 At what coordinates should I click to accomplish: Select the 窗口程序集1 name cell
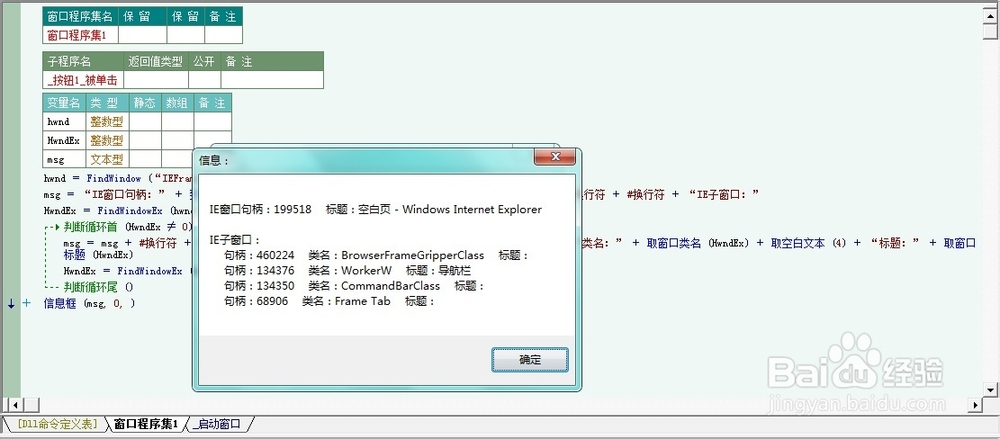tap(80, 34)
